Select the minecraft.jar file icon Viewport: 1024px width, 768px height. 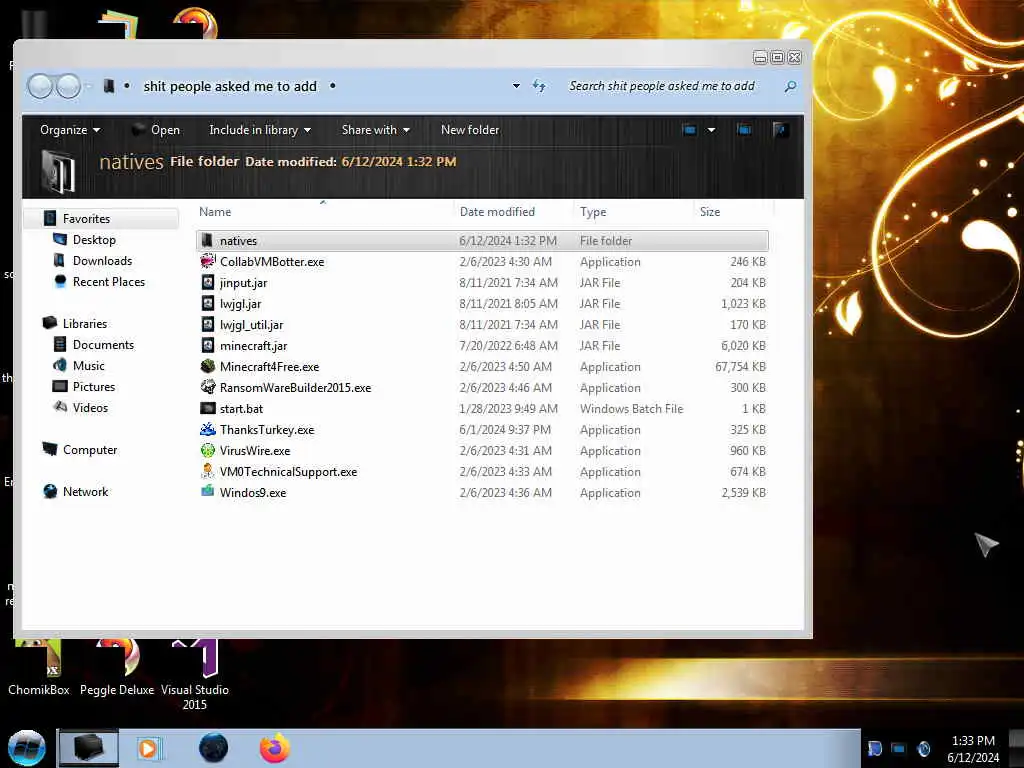(207, 345)
